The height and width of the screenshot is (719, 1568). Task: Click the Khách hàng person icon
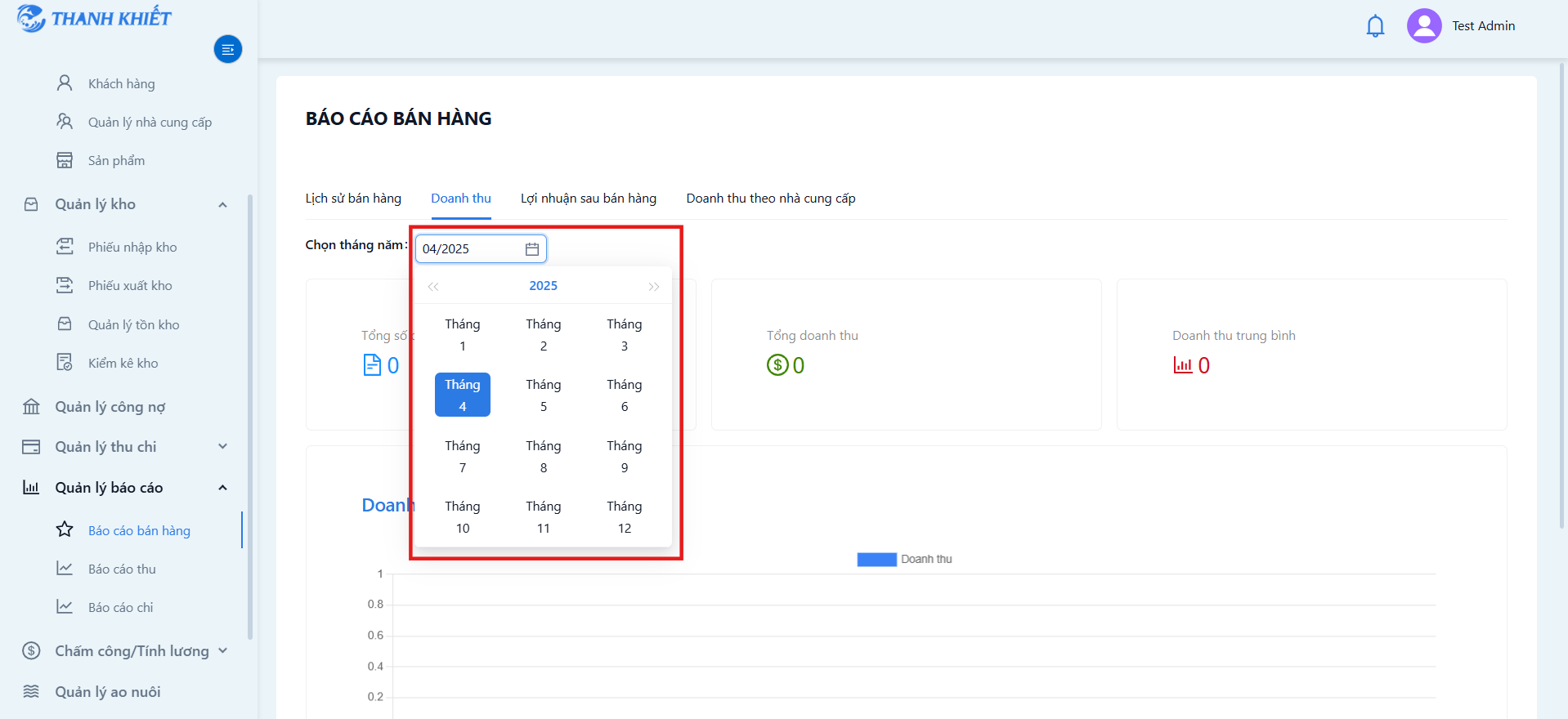coord(65,83)
